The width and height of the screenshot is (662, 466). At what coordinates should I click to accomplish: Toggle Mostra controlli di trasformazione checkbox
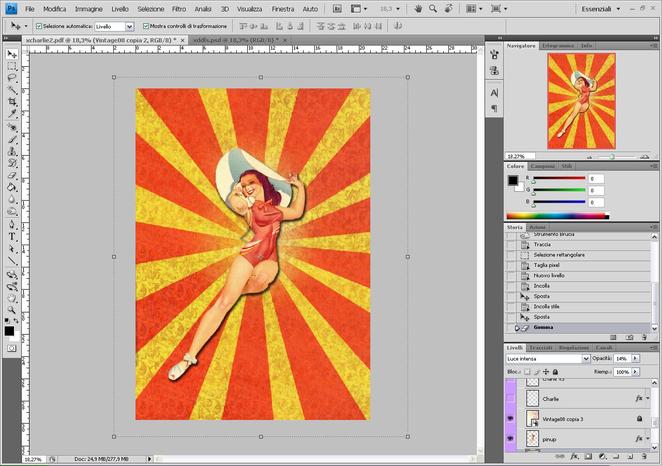pos(146,26)
